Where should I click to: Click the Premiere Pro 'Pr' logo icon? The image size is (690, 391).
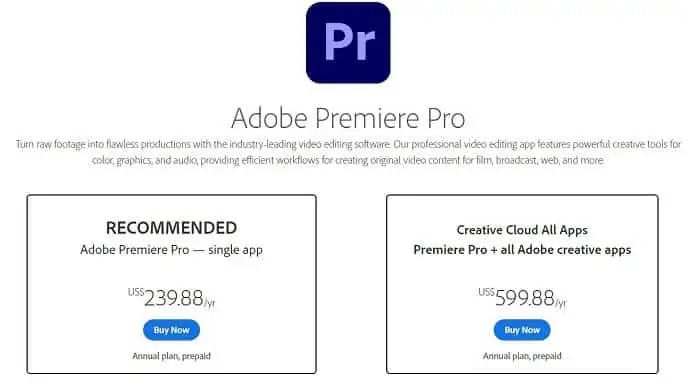(x=348, y=43)
